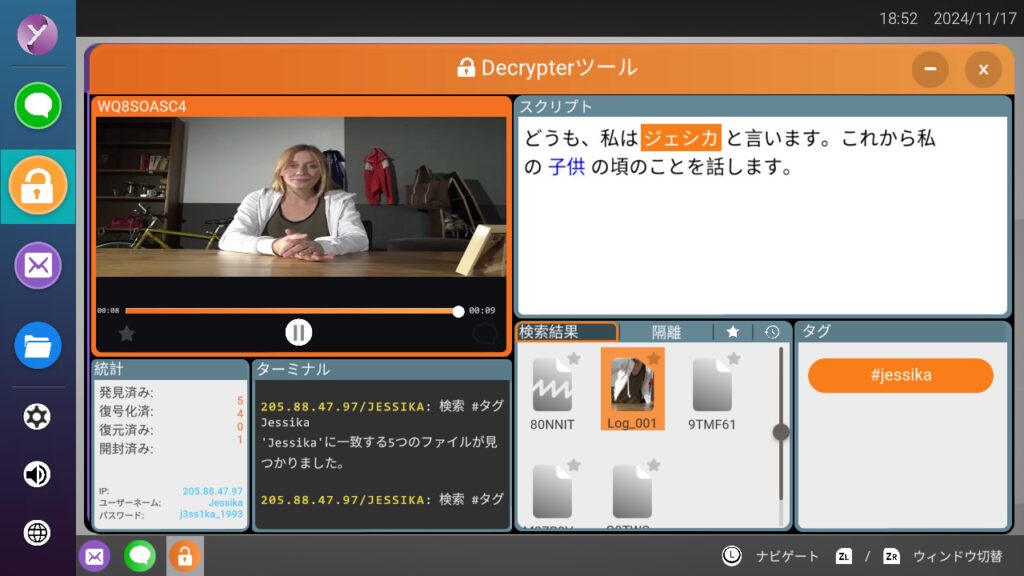Screen dimensions: 1024x576
Task: Click the 発見済み stat row
Action: (170, 392)
